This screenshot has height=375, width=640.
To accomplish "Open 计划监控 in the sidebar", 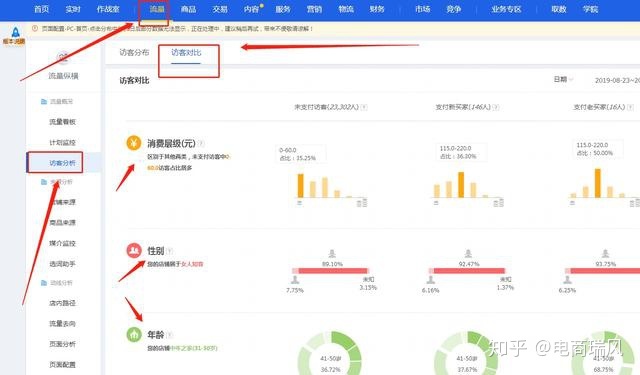I will click(62, 142).
